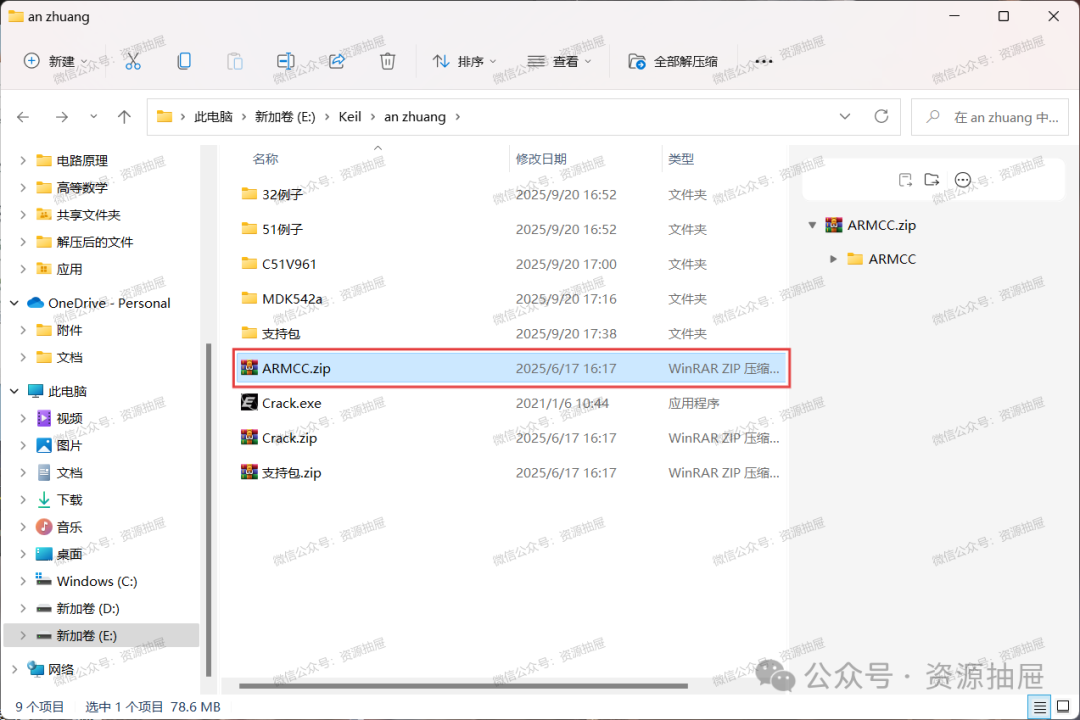The height and width of the screenshot is (720, 1080).
Task: Click 新加卷 (E:) in address breadcrumb
Action: 285,117
